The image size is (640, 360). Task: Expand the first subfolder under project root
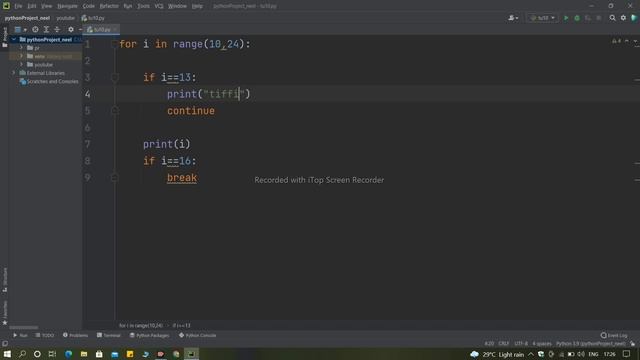click(x=21, y=48)
